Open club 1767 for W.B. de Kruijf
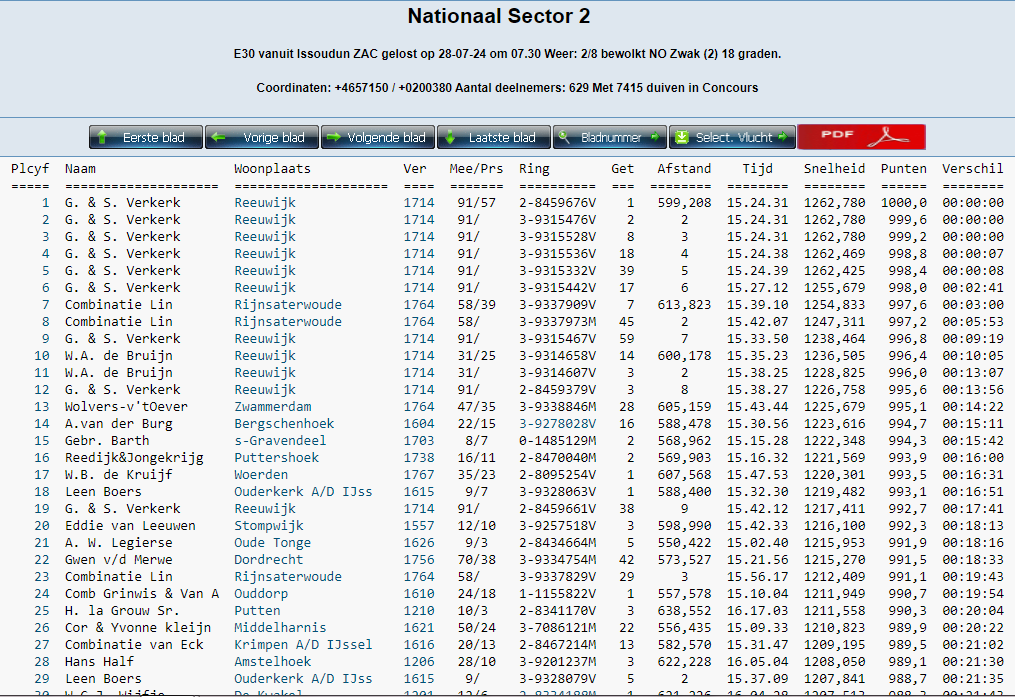The image size is (1015, 697). pyautogui.click(x=419, y=475)
